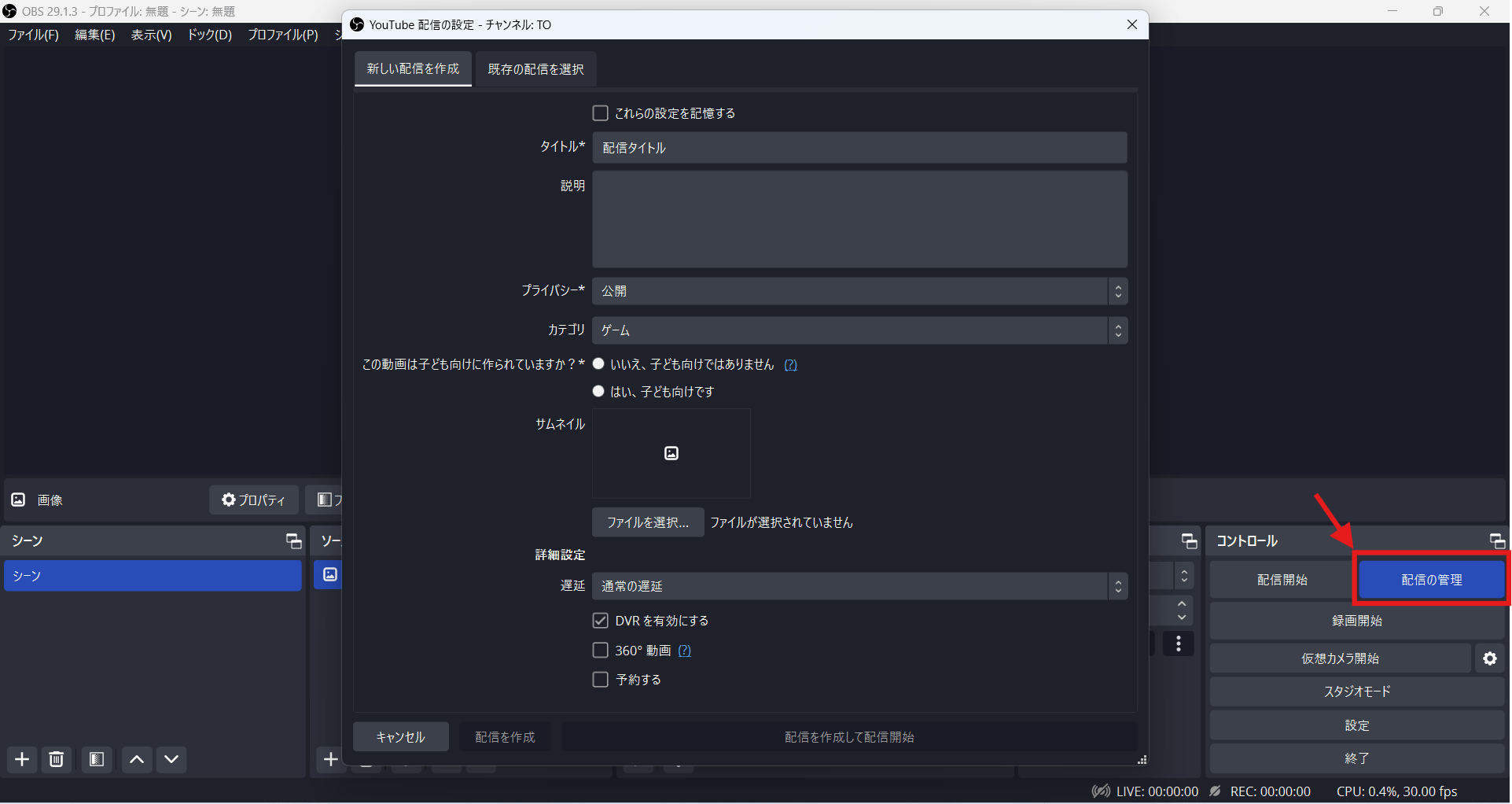This screenshot has width=1512, height=804.
Task: Open プロパティ for selected source
Action: [253, 500]
